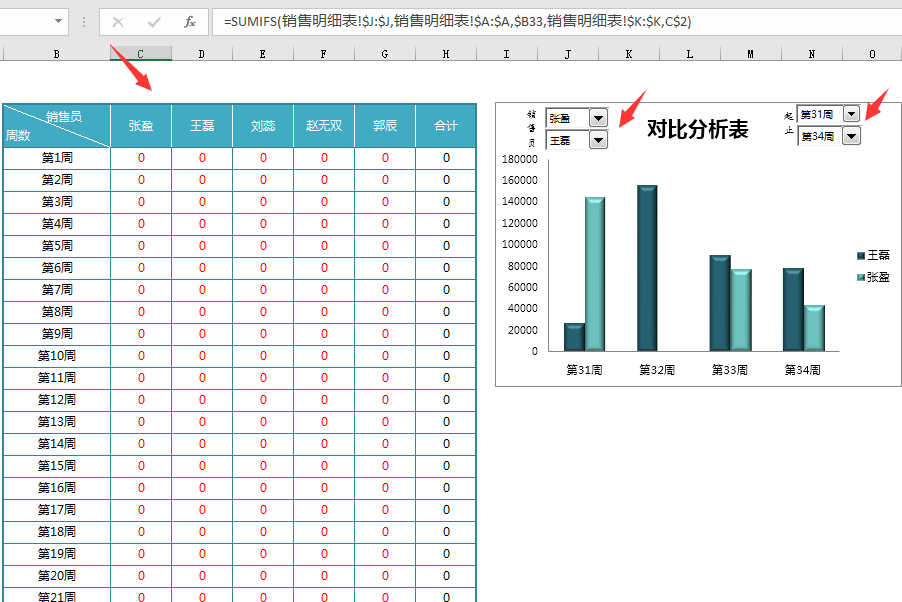Select the 第10周 row label cell
The height and width of the screenshot is (602, 902).
pos(57,356)
